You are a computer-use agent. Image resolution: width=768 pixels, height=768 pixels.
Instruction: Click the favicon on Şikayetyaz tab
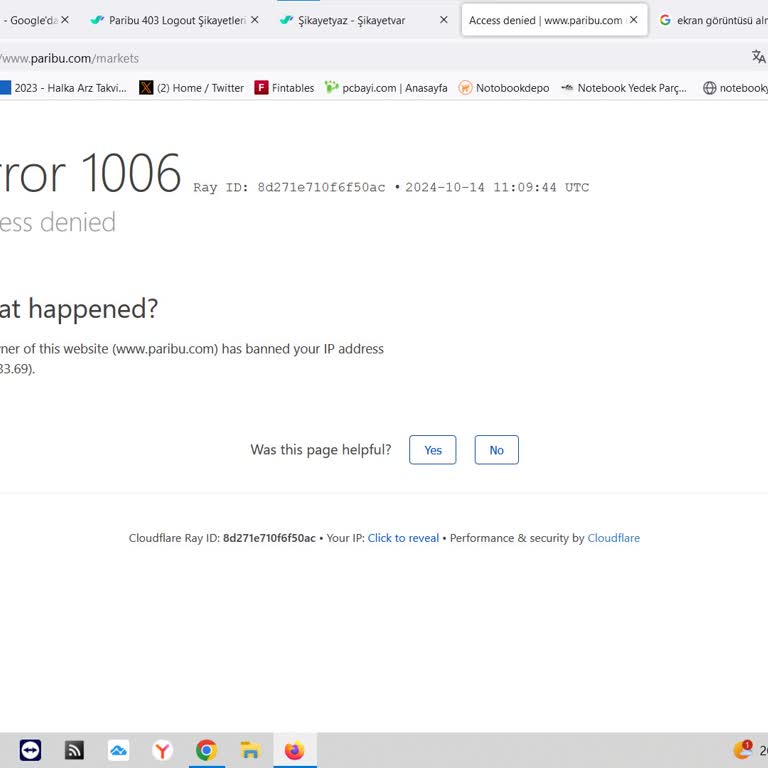287,20
